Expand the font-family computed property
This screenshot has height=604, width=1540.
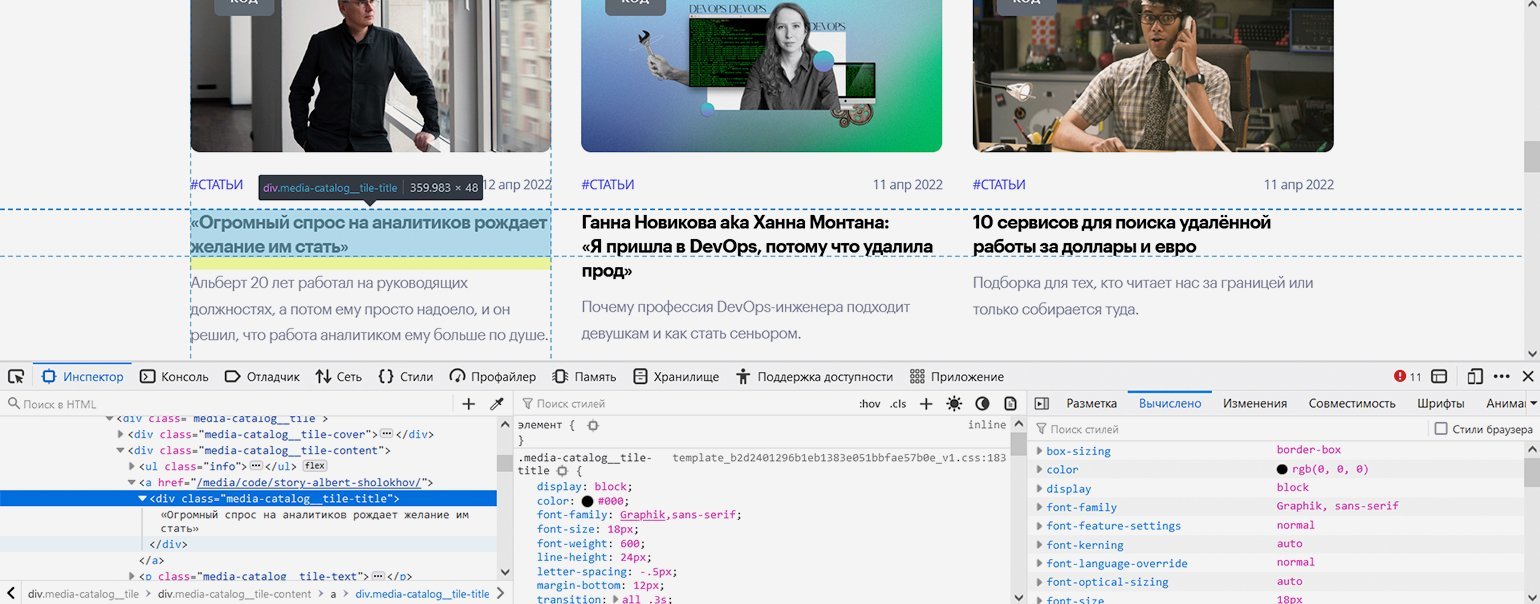click(1039, 507)
